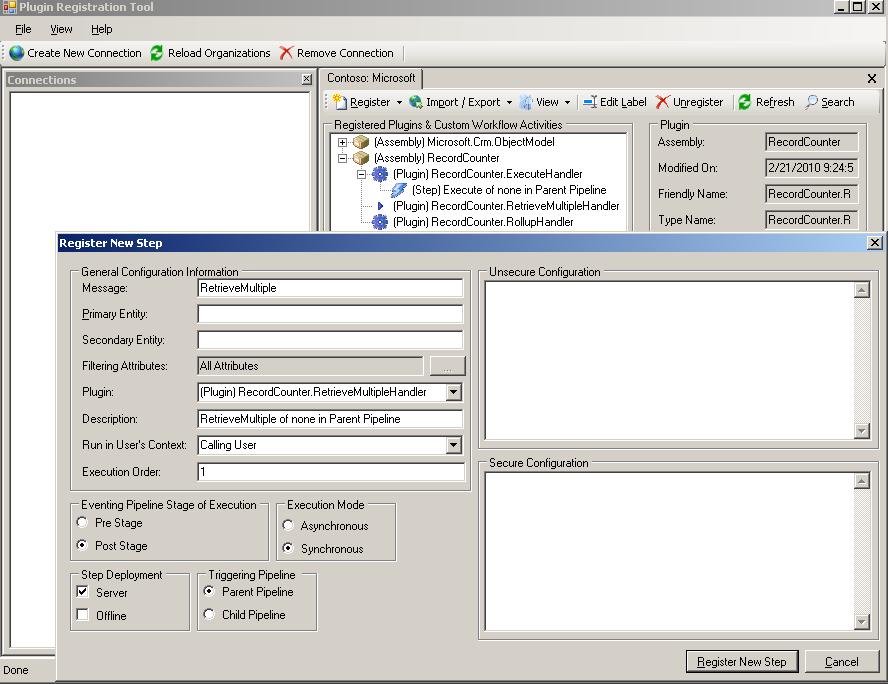Screen dimensions: 888x684
Task: Click the Search magnifier icon
Action: (x=812, y=102)
